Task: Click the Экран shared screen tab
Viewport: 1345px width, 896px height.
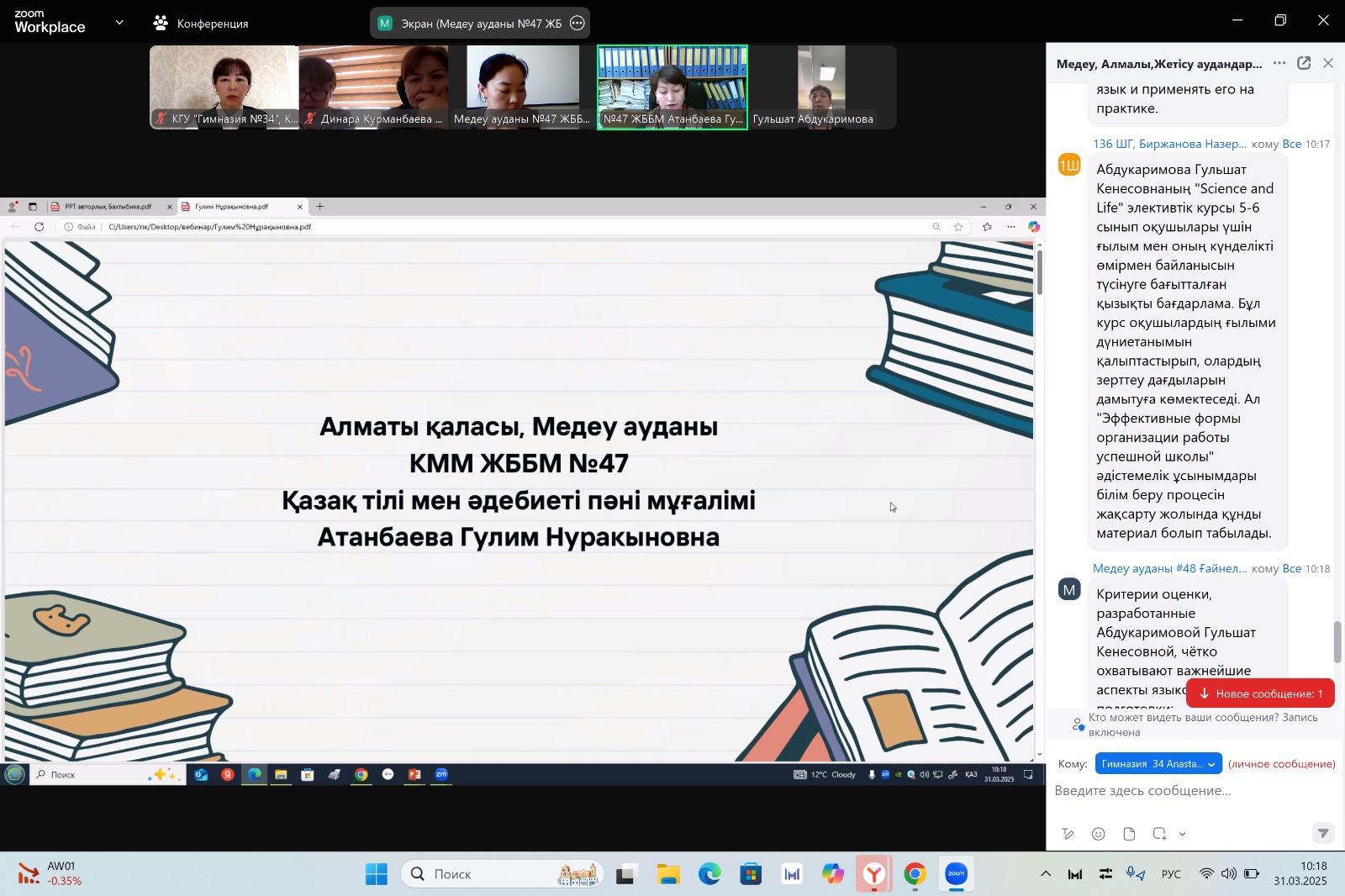Action: coord(469,24)
